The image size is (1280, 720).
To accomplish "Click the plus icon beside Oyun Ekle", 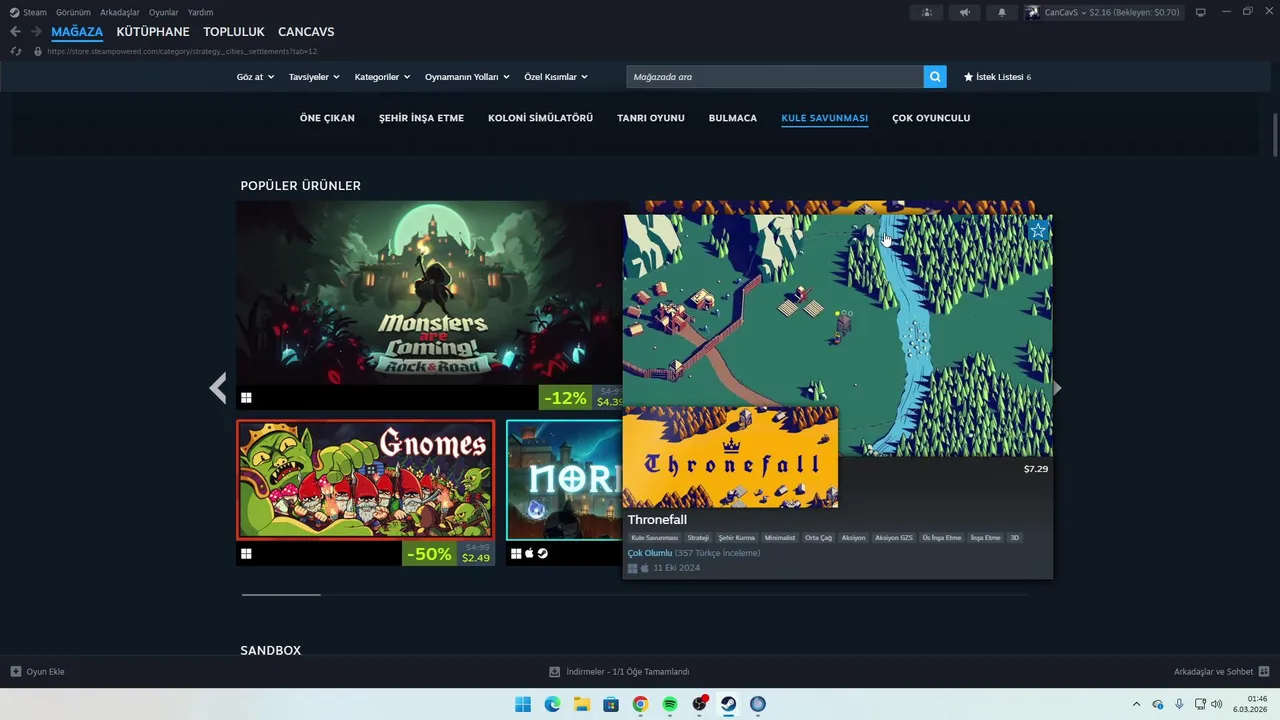I will coord(15,671).
